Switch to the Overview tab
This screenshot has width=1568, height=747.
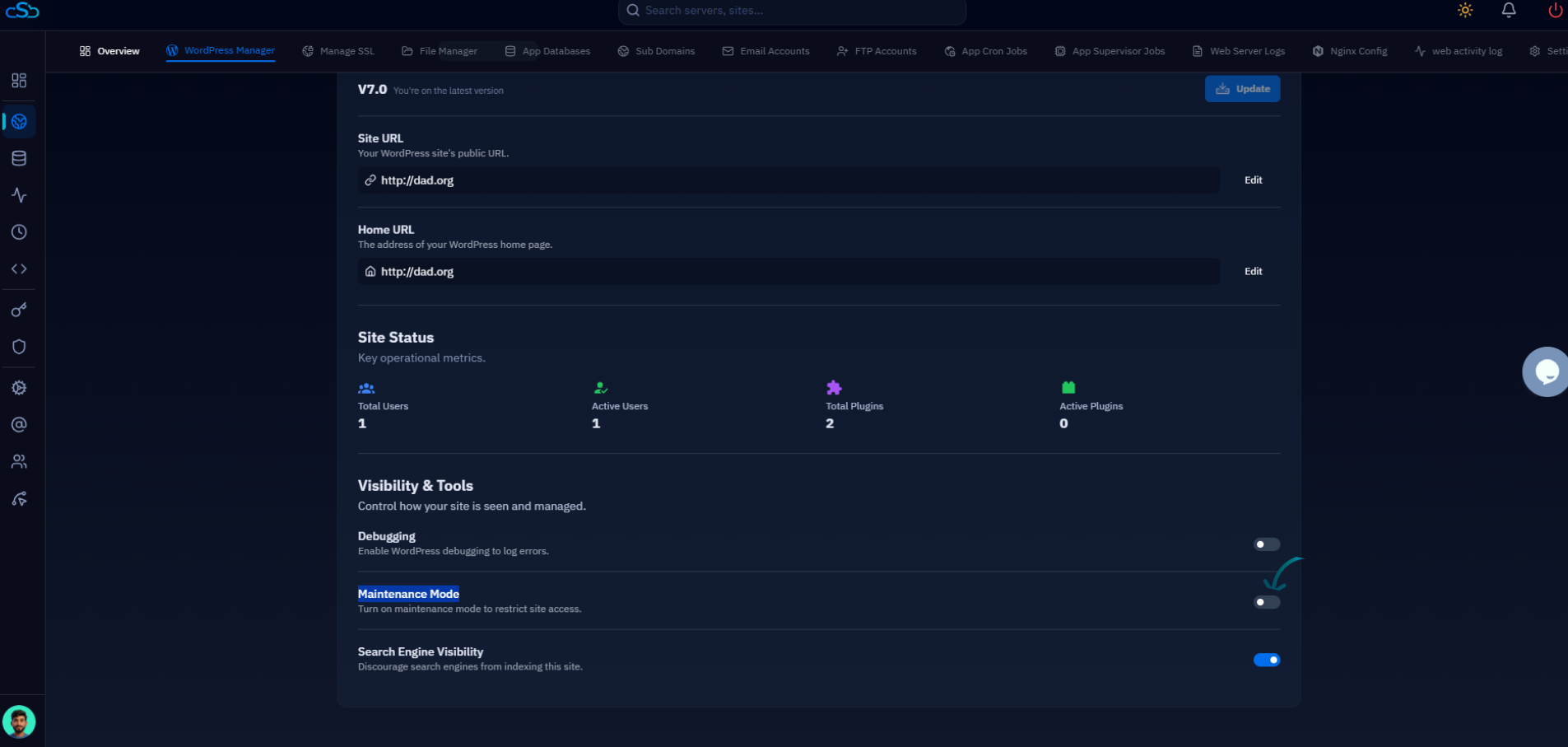[109, 51]
